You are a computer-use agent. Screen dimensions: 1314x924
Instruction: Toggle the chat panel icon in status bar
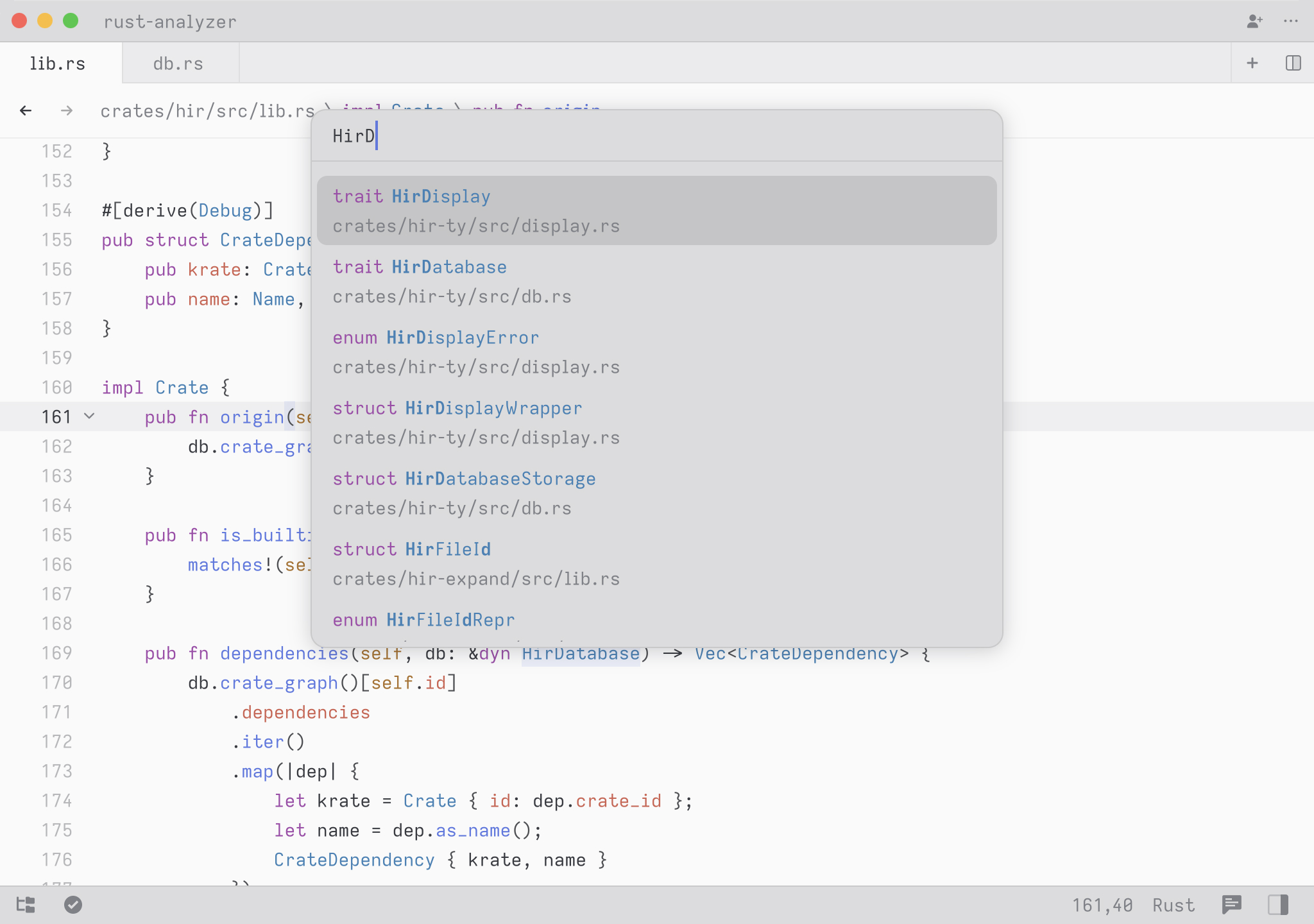pos(1232,905)
